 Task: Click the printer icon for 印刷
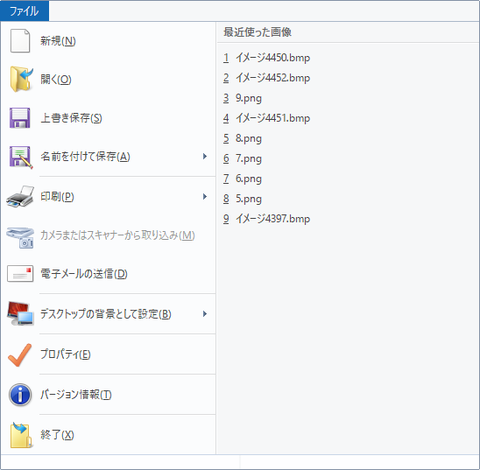(20, 197)
